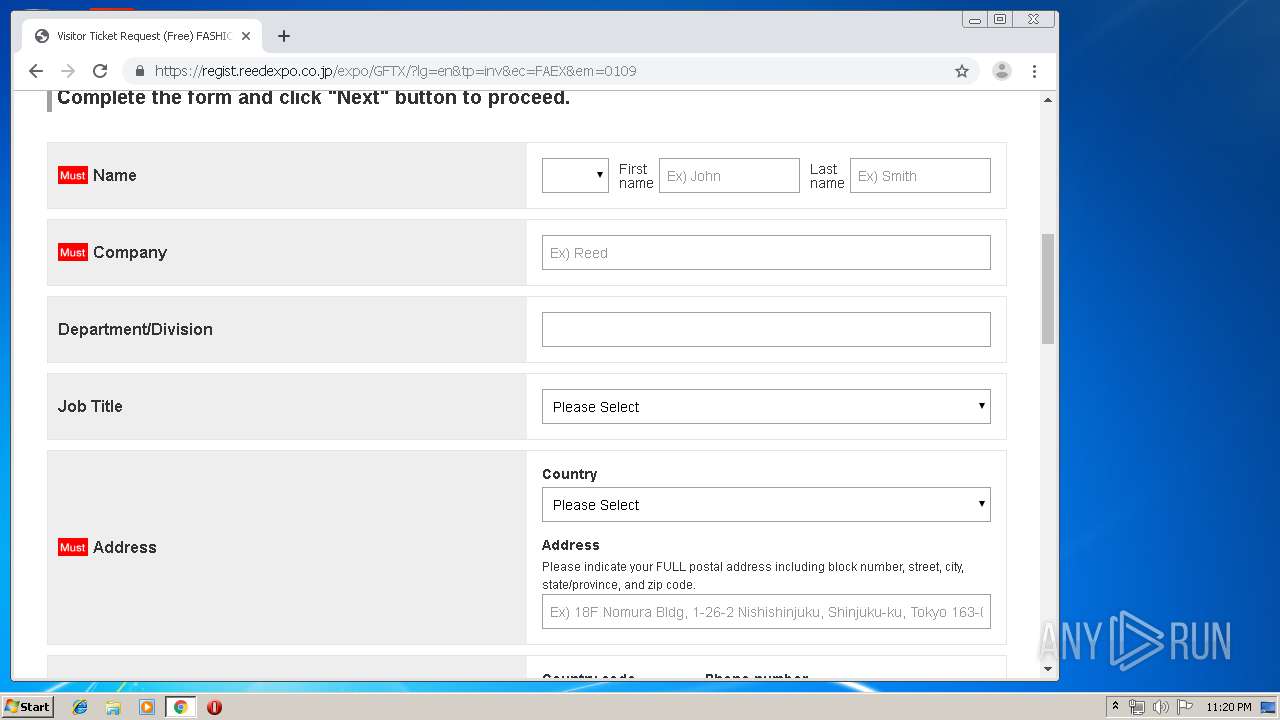This screenshot has width=1280, height=720.
Task: Open File Explorer folder taskbar icon
Action: 113,707
